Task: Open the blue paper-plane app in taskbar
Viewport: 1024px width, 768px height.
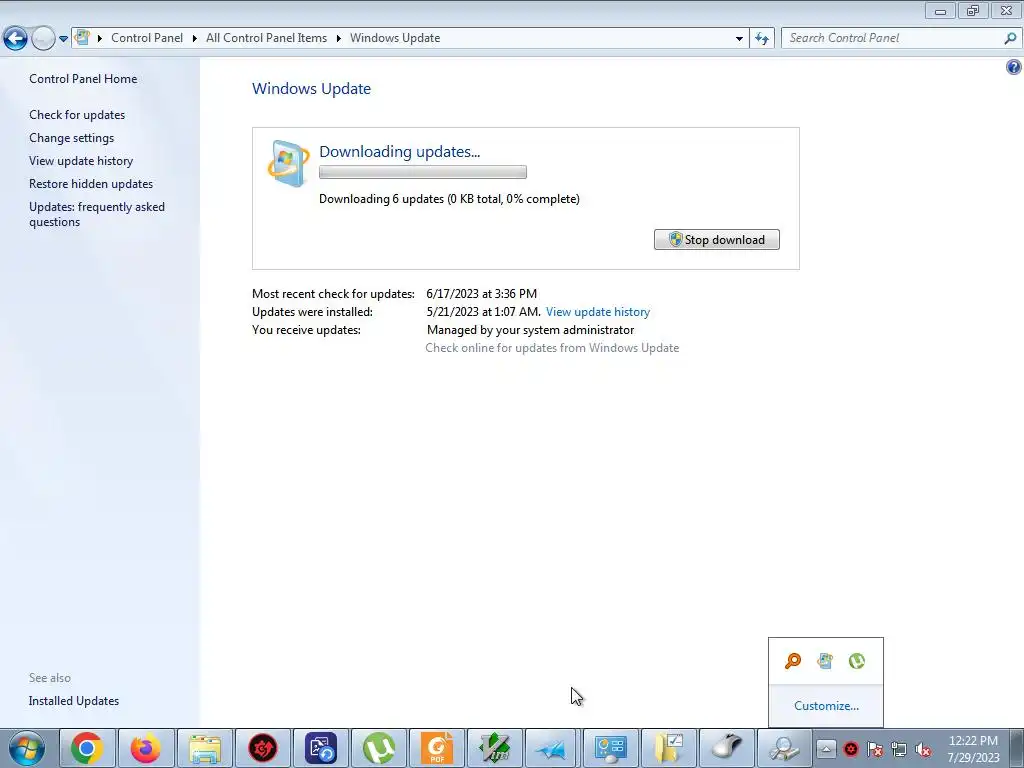Action: [x=552, y=748]
